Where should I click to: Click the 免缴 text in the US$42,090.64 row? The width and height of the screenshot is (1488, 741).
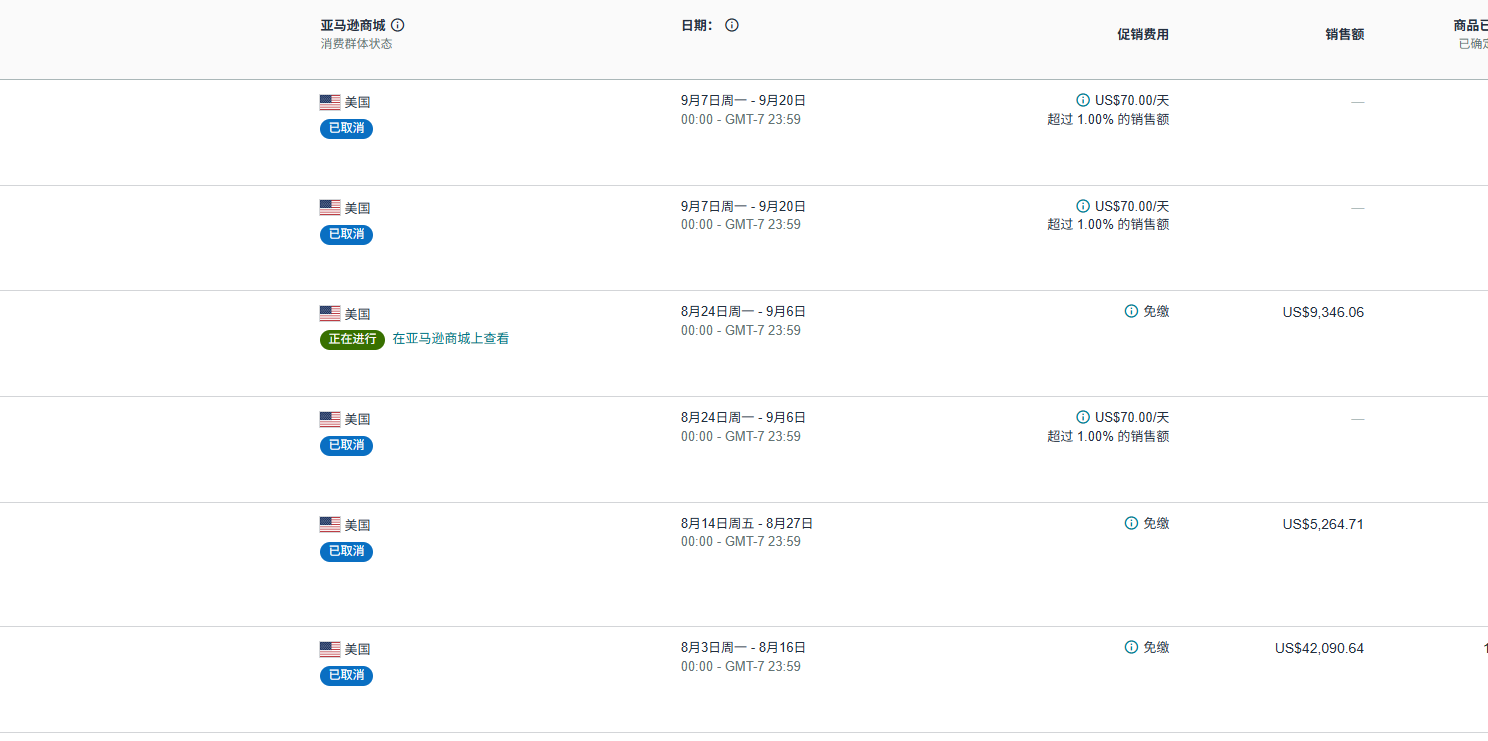coord(1156,647)
